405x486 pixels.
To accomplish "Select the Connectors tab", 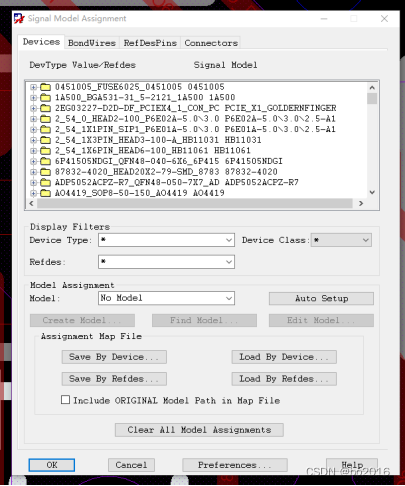I will click(211, 43).
